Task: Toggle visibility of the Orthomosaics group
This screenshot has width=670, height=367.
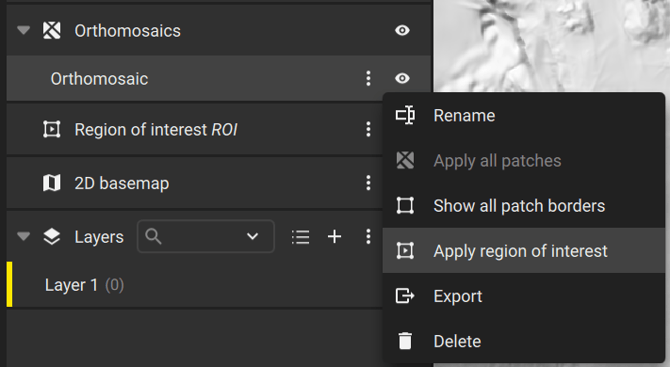Action: click(402, 30)
